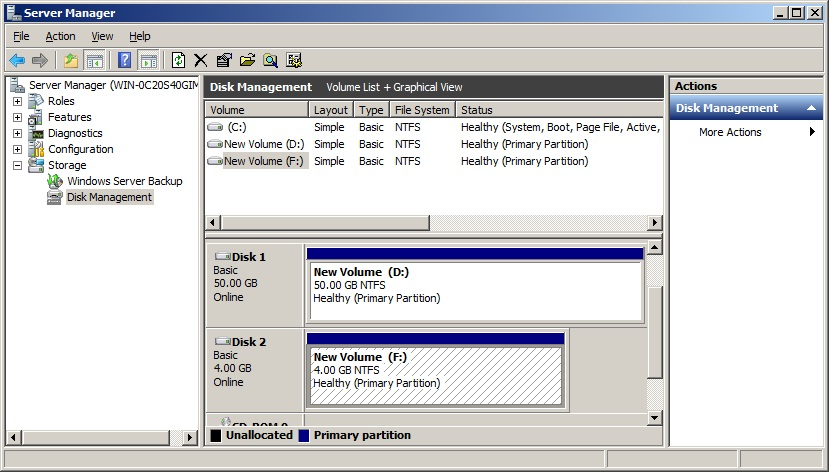Viewport: 829px width, 472px height.
Task: Select Configuration in the console tree
Action: pyautogui.click(x=81, y=149)
